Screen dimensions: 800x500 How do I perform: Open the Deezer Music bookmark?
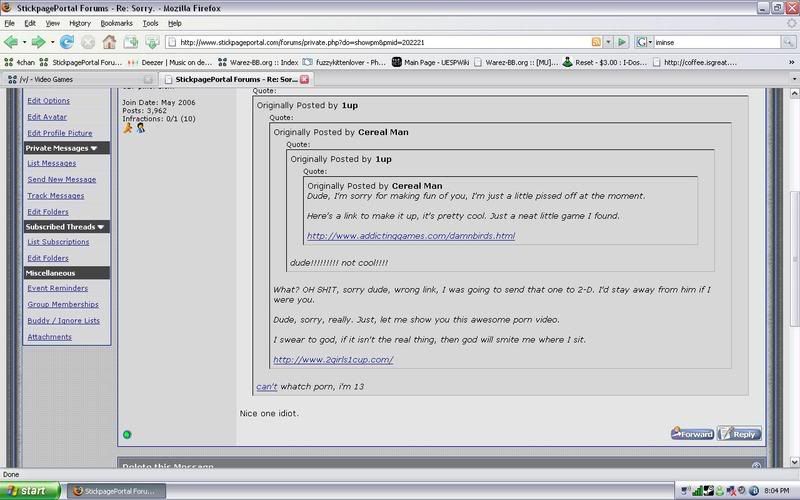170,62
